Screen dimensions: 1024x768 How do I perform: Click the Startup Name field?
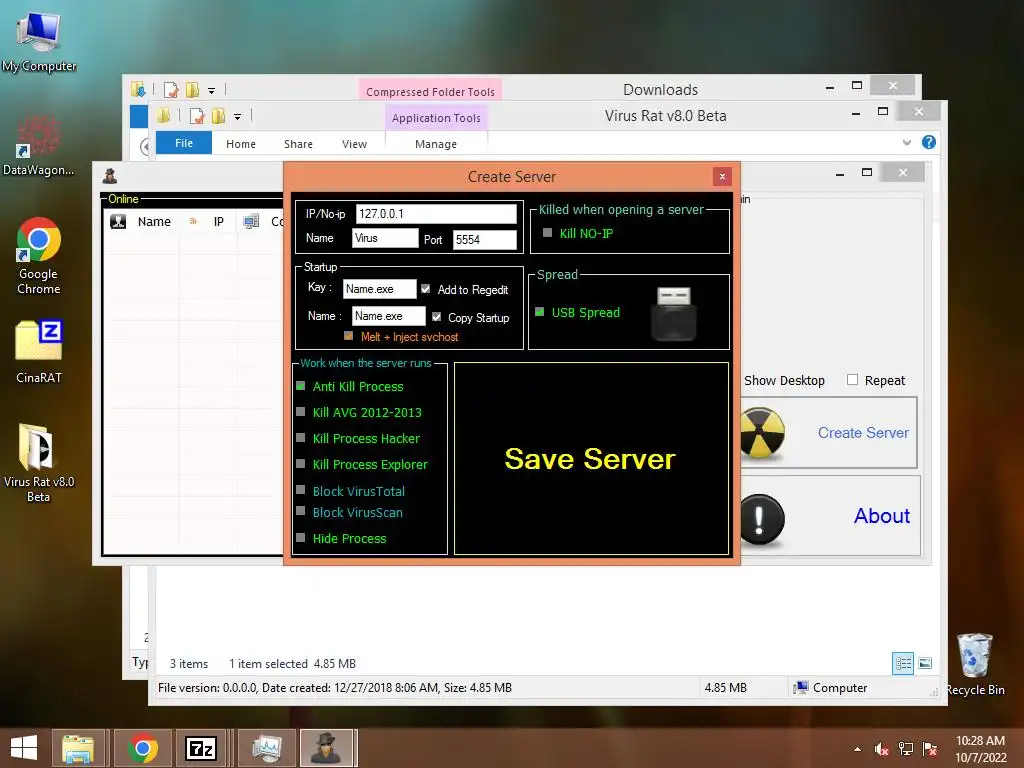pos(389,316)
